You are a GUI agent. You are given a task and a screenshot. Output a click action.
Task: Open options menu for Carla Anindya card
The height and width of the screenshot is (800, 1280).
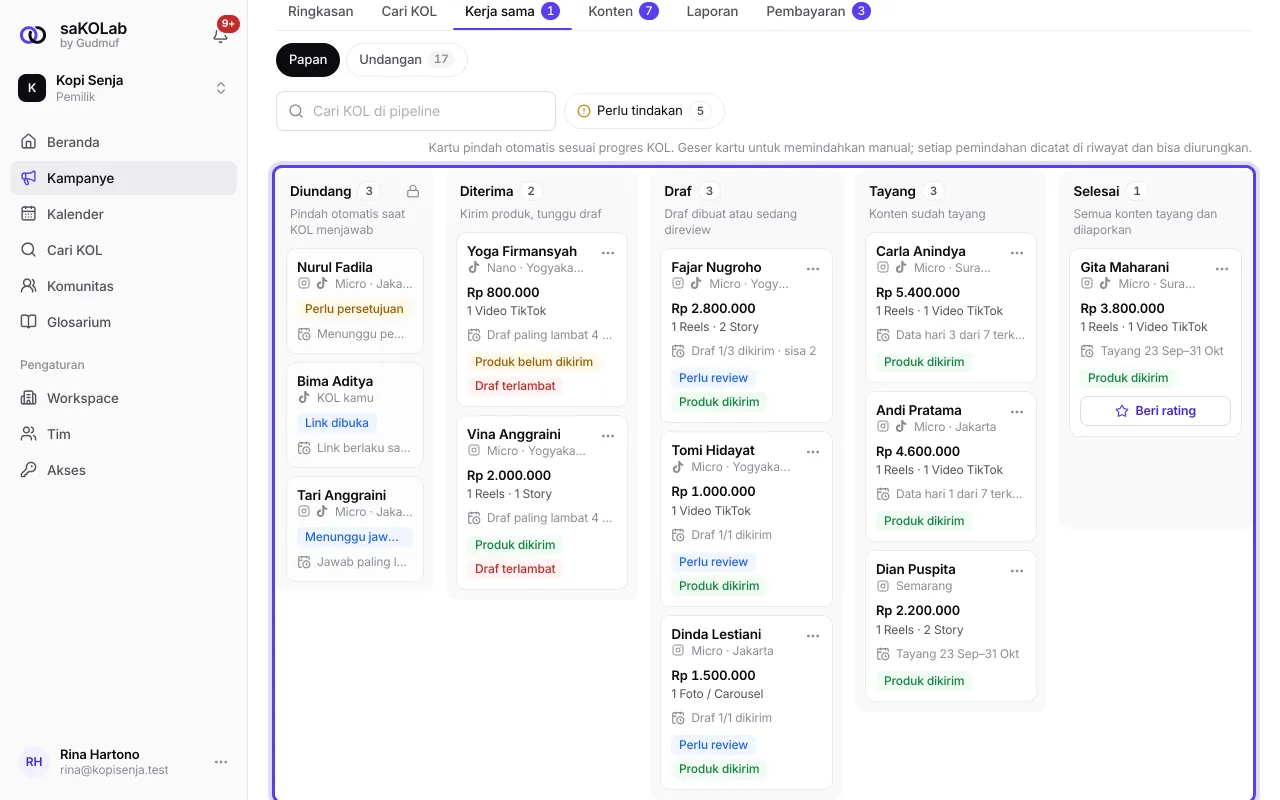point(1017,252)
